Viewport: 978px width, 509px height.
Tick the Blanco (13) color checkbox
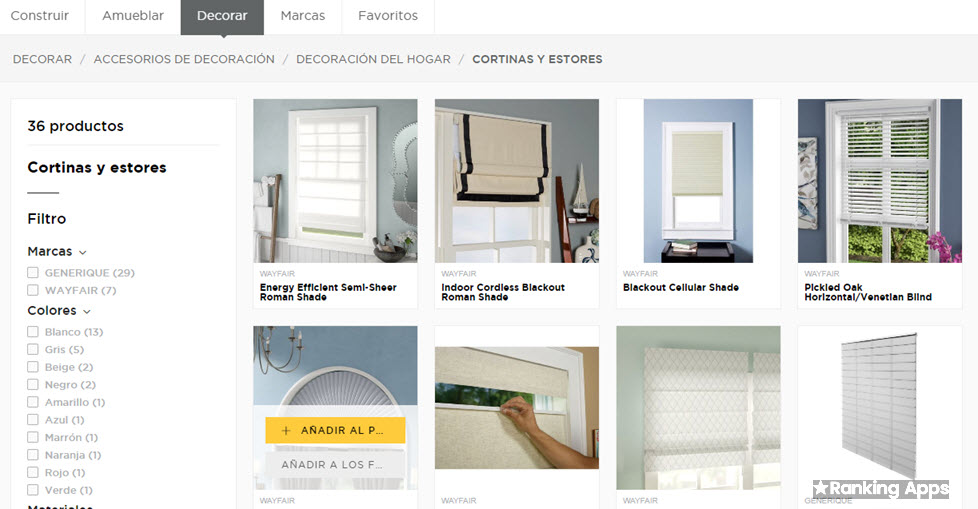tap(33, 332)
